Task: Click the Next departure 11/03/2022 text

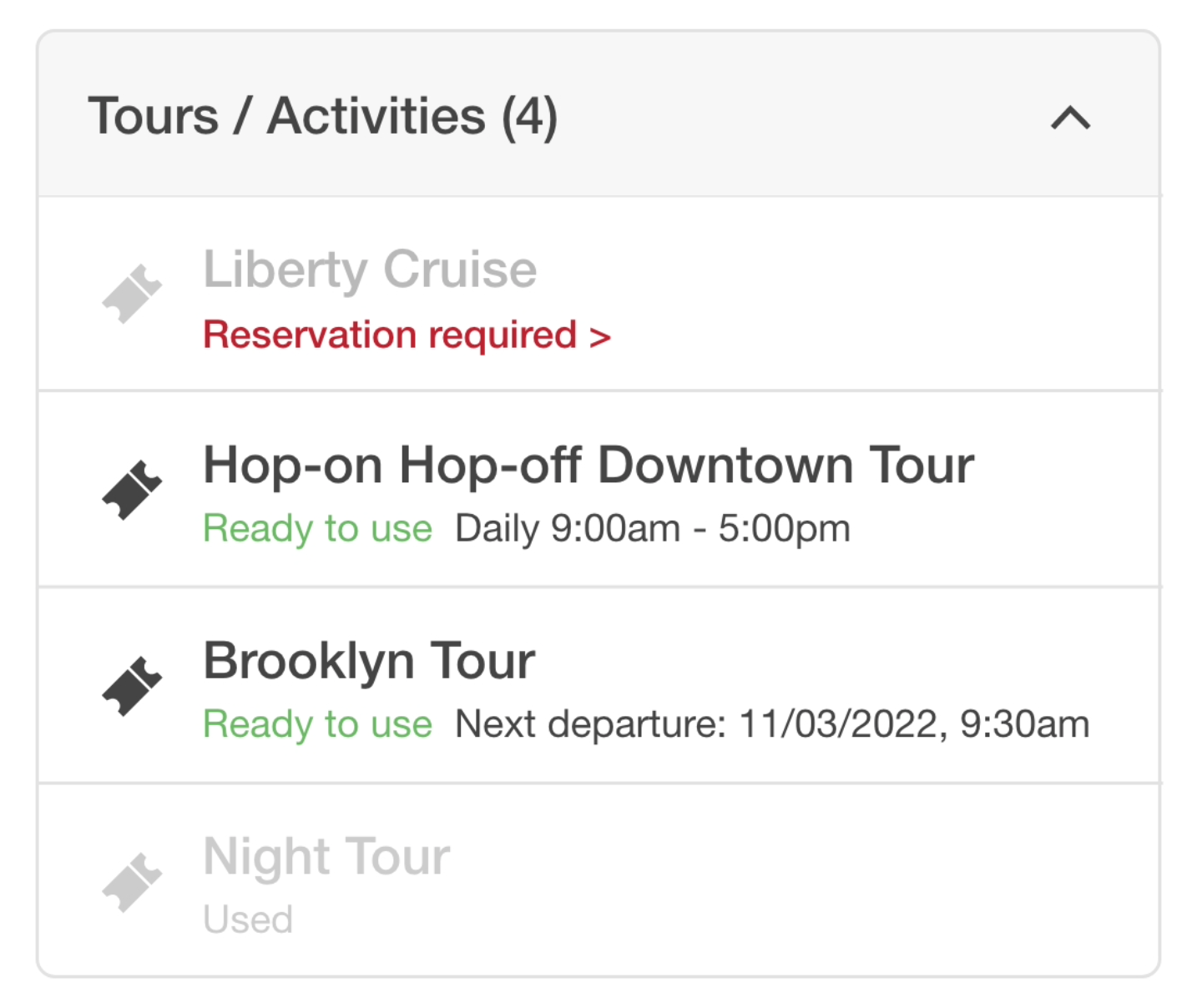Action: click(772, 724)
